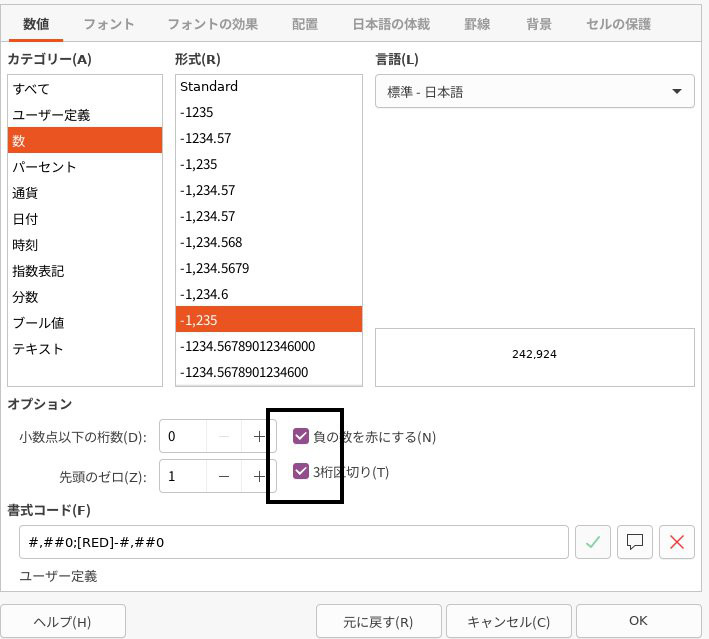This screenshot has height=639, width=709.
Task: Open the 言語 language dropdown
Action: tap(534, 92)
